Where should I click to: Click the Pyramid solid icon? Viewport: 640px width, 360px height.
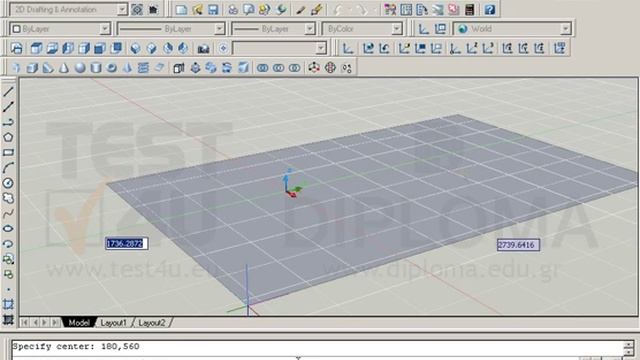[127, 68]
